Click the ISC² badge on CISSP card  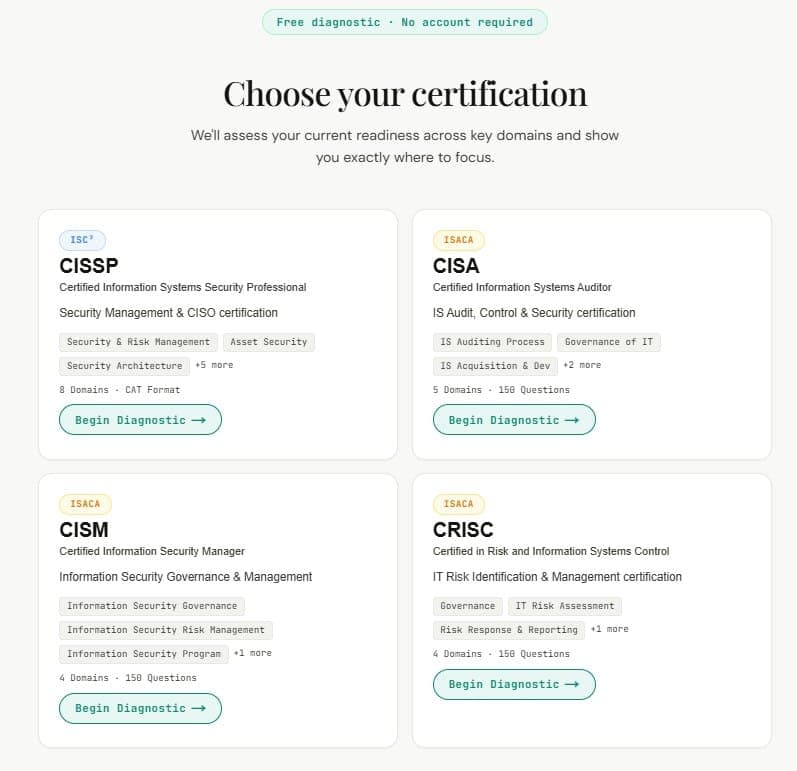[82, 240]
